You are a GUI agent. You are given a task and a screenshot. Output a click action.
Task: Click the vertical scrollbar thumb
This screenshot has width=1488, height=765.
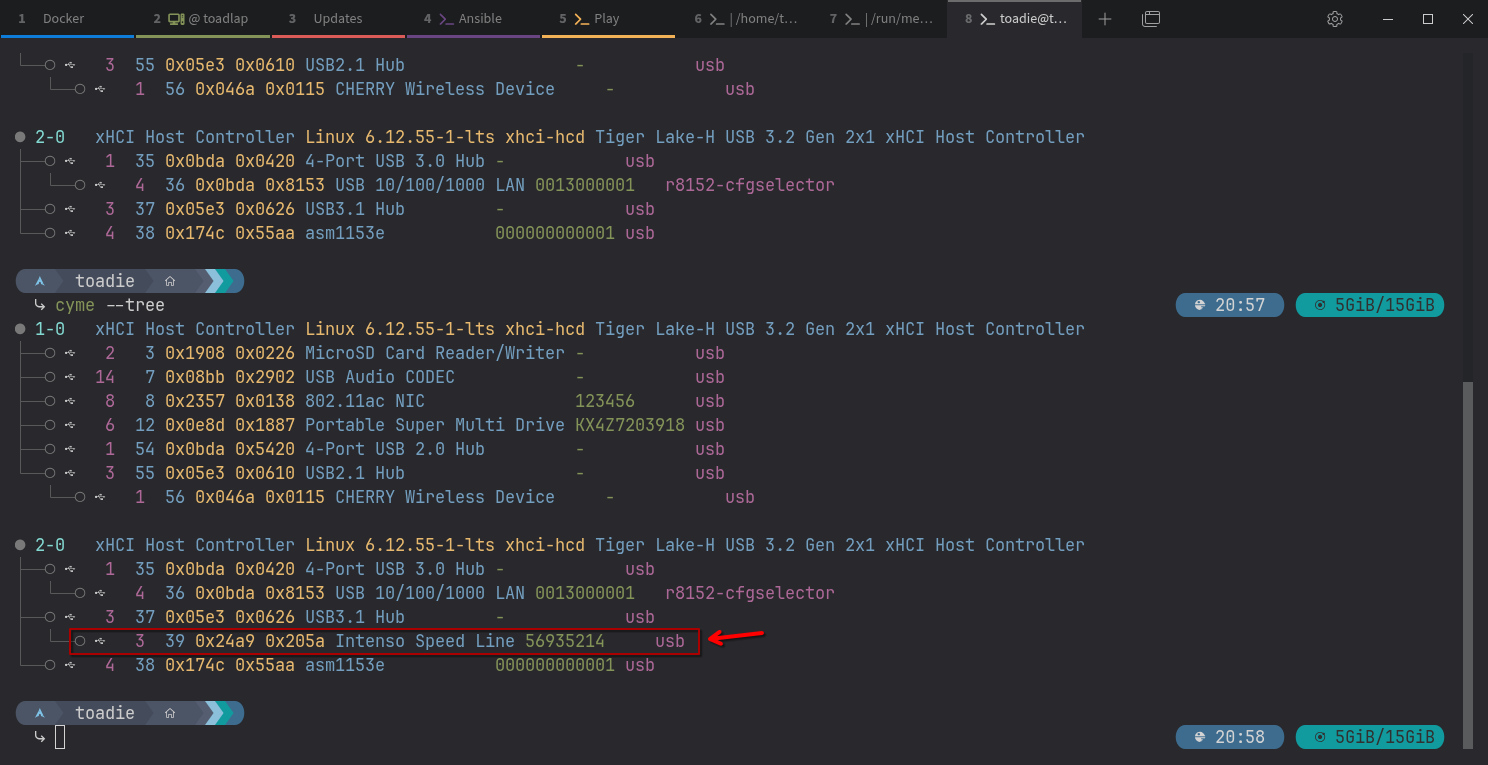(1467, 560)
